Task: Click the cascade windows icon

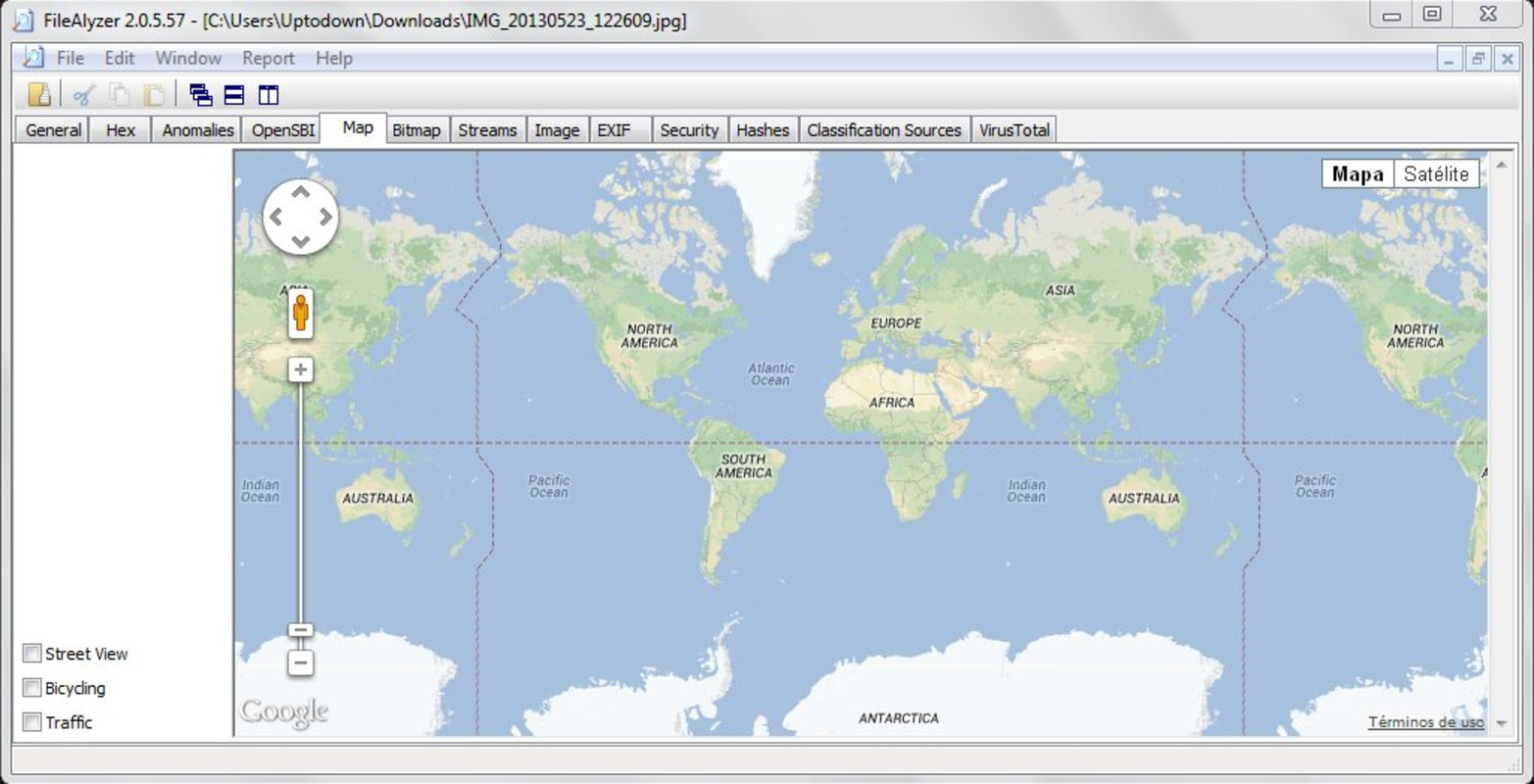Action: 201,95
